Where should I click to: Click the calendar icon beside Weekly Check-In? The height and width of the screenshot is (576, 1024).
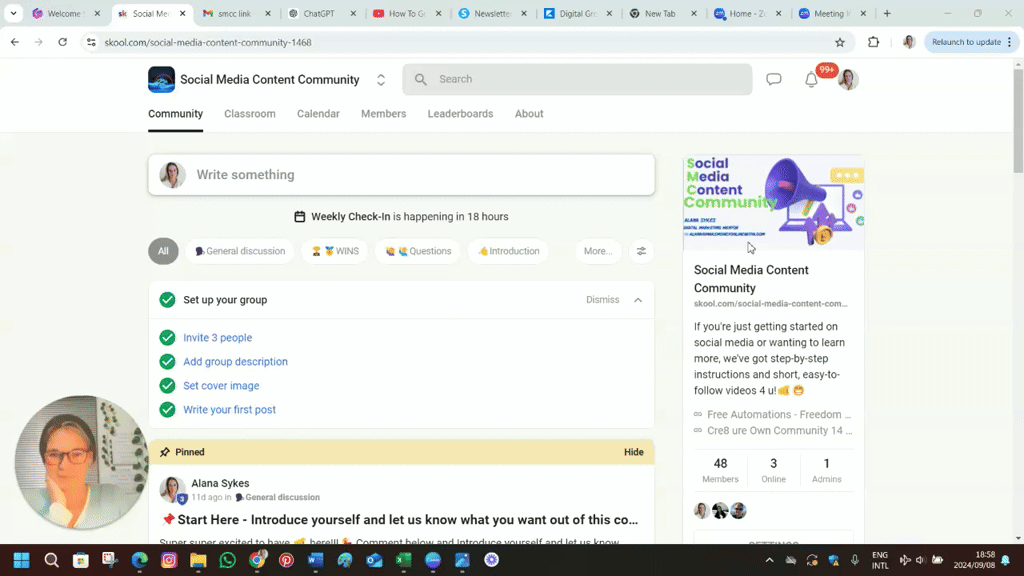(x=300, y=217)
